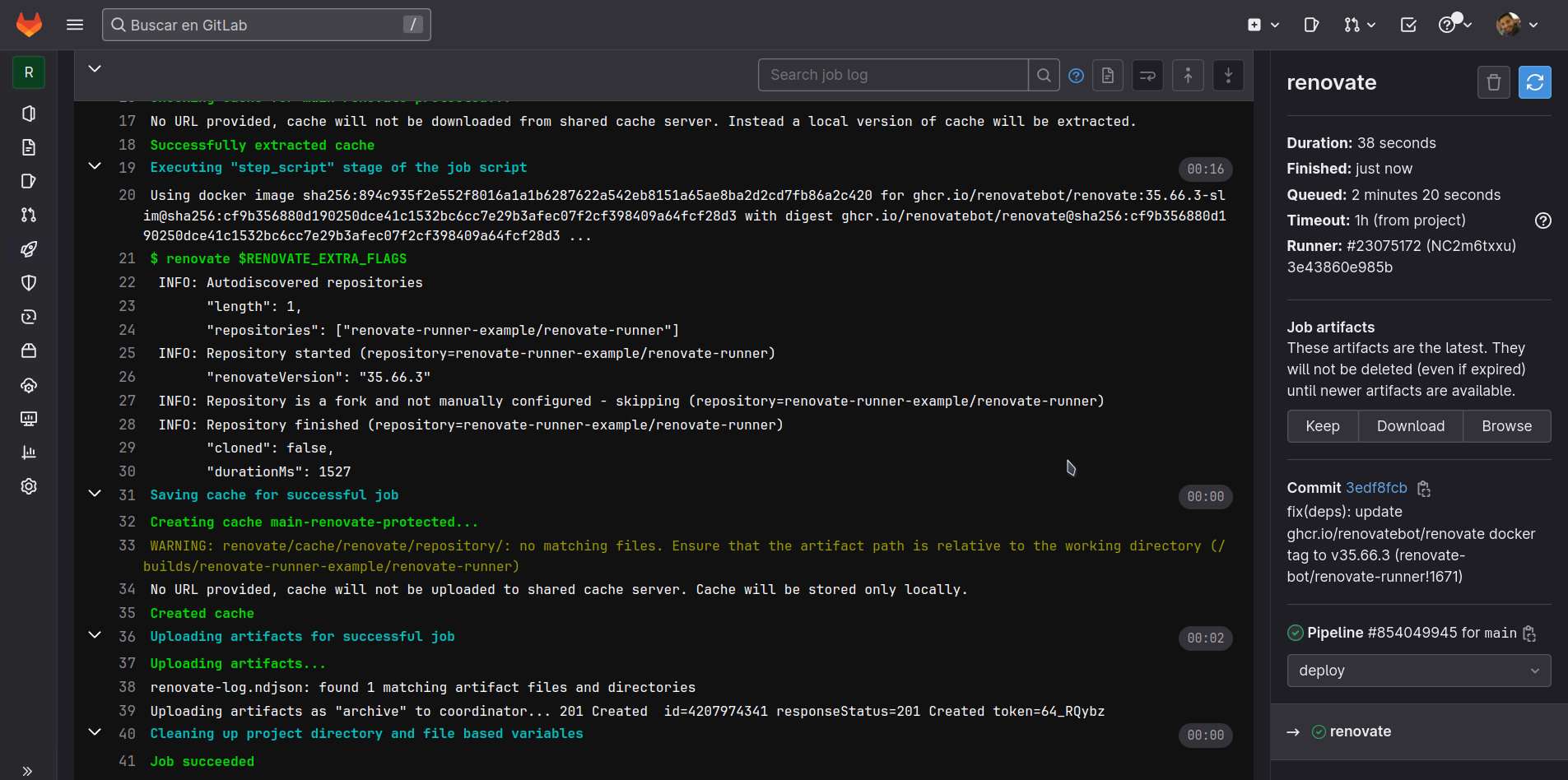Screen dimensions: 1568x780
Task: Click the Browse artifacts button
Action: 1507,426
